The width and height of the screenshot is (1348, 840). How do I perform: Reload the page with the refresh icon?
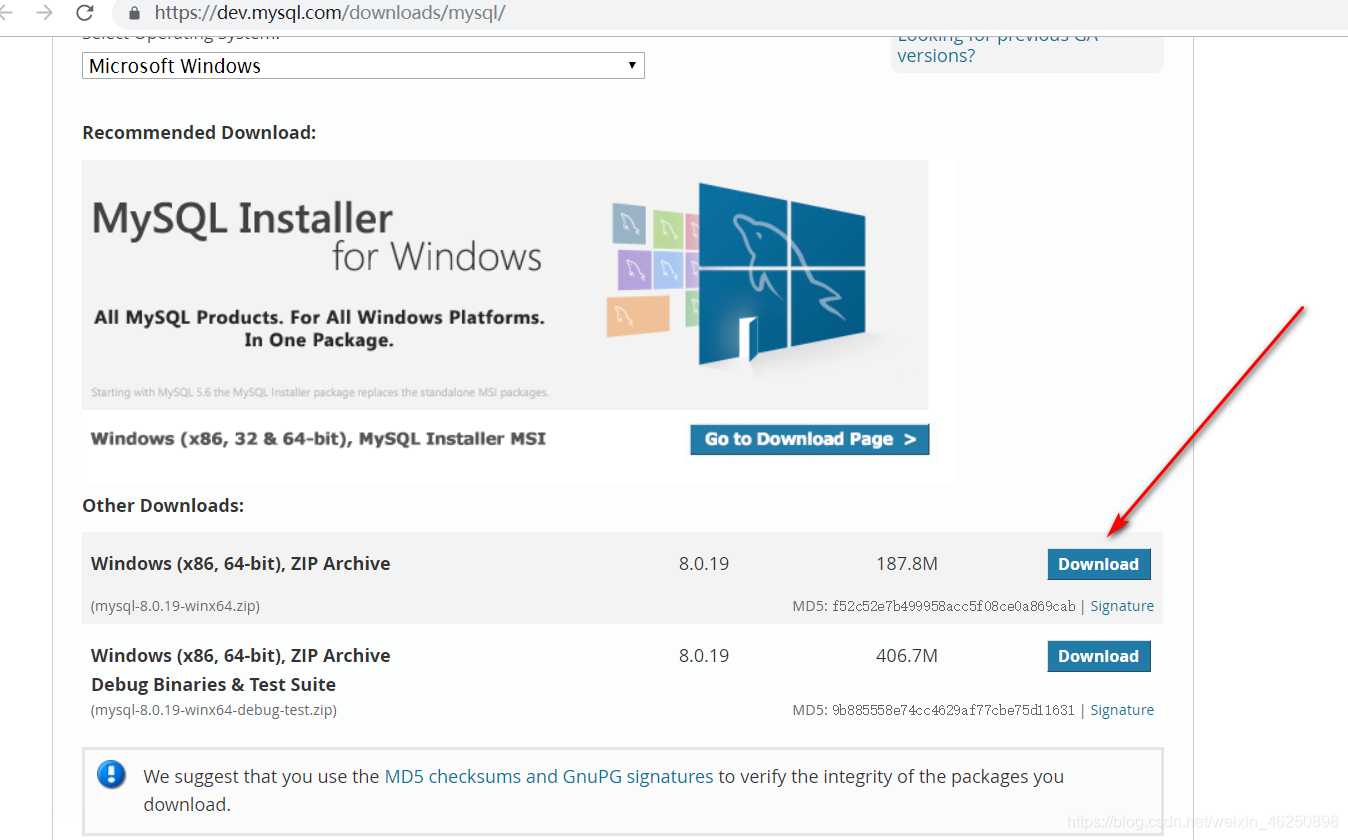tap(85, 13)
